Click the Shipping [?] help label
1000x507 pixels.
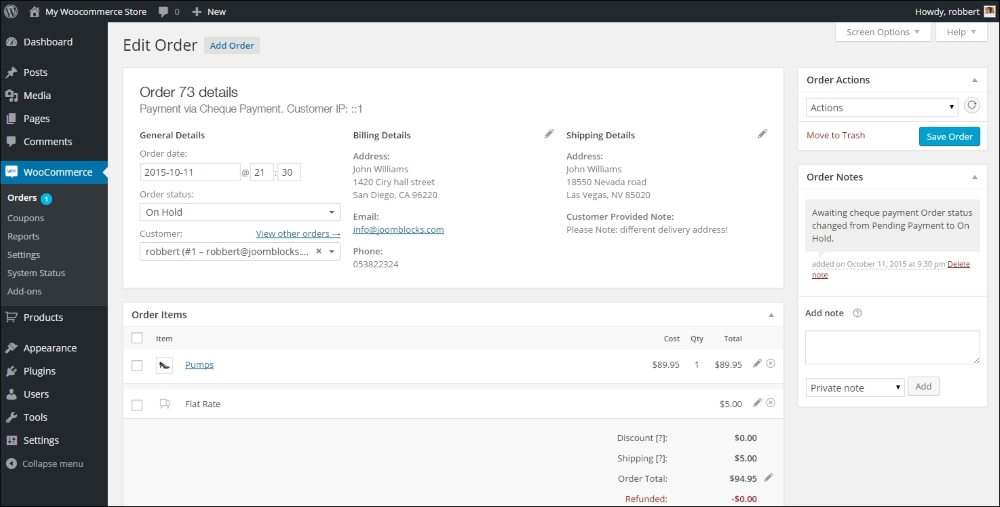point(642,459)
